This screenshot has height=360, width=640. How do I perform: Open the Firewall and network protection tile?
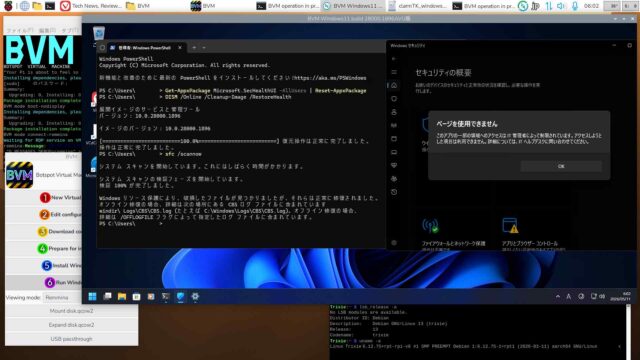point(453,233)
